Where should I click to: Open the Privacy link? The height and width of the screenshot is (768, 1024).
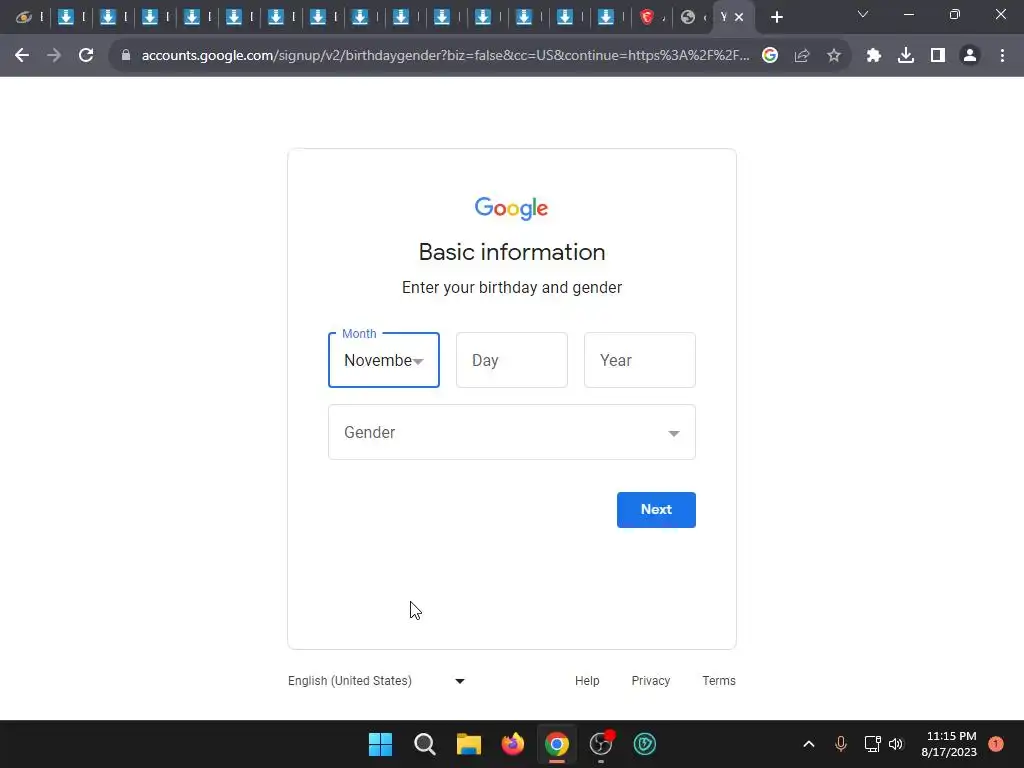(x=650, y=680)
